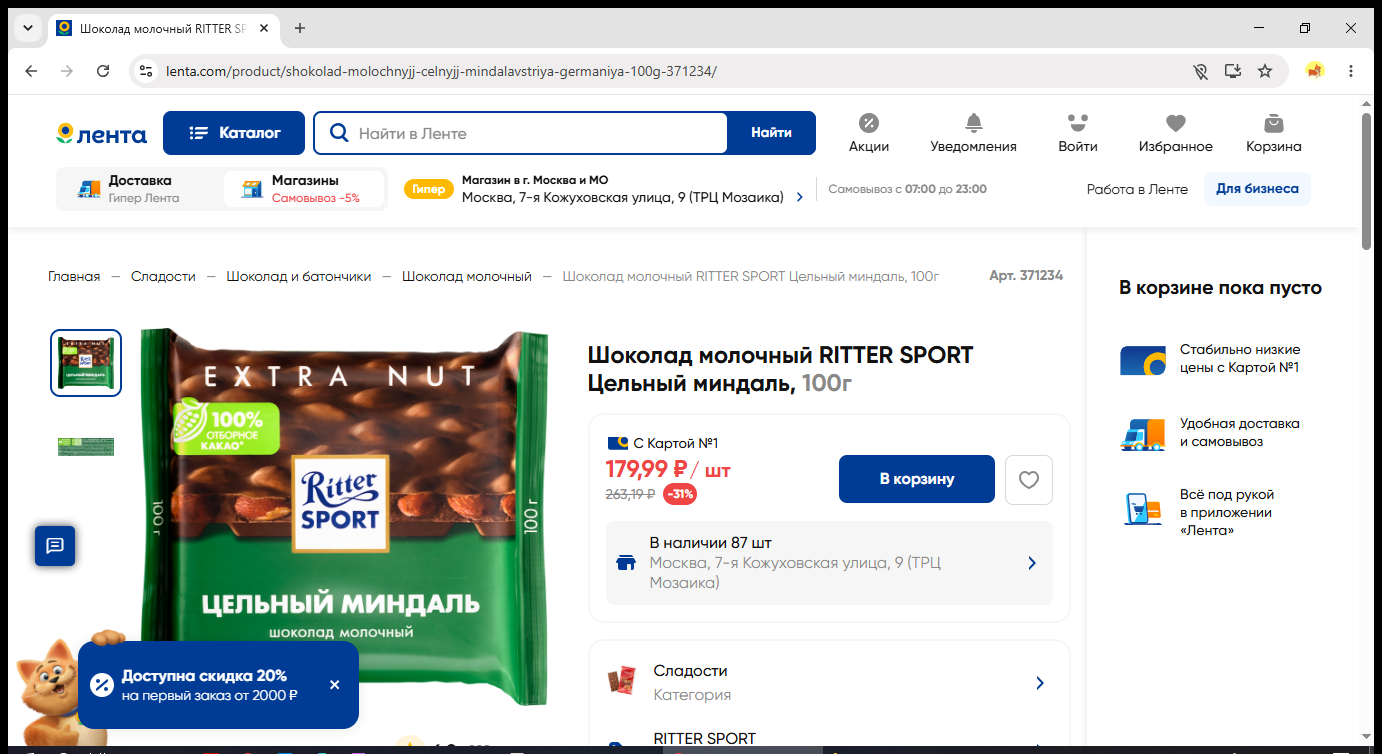Screen dimensions: 1382x754
Task: Open the Каталог menu
Action: tap(234, 133)
